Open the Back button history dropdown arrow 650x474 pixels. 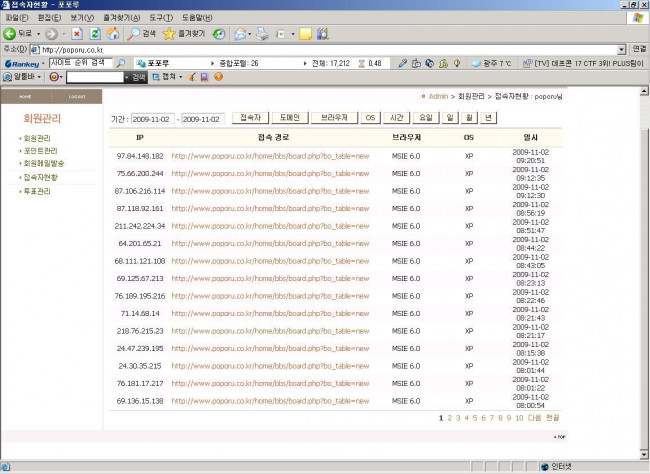tap(38, 33)
